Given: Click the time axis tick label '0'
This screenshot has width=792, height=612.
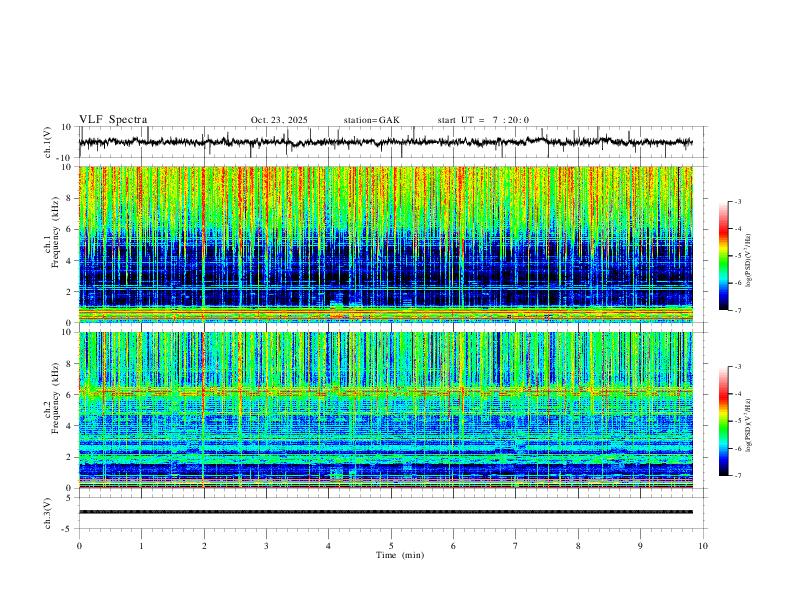Looking at the screenshot, I should tap(79, 546).
